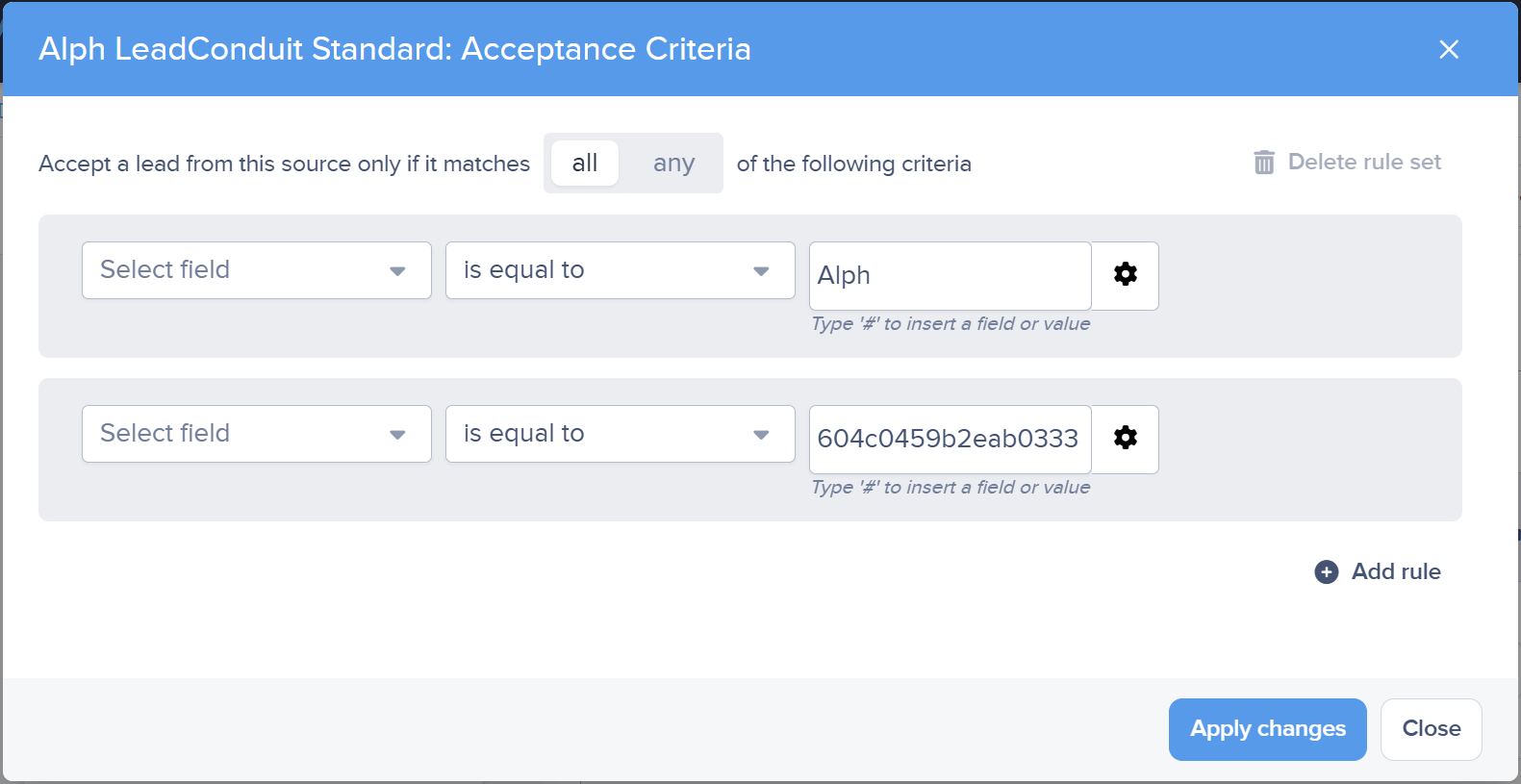This screenshot has height=784, width=1521.
Task: Click the caret arrow in first Select field
Action: pos(397,271)
